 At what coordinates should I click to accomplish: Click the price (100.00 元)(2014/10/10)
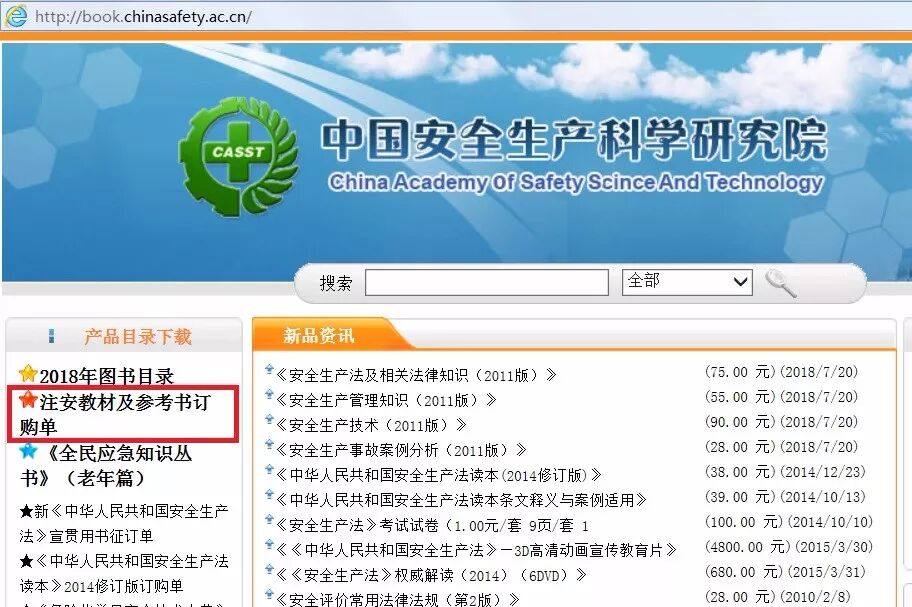789,522
